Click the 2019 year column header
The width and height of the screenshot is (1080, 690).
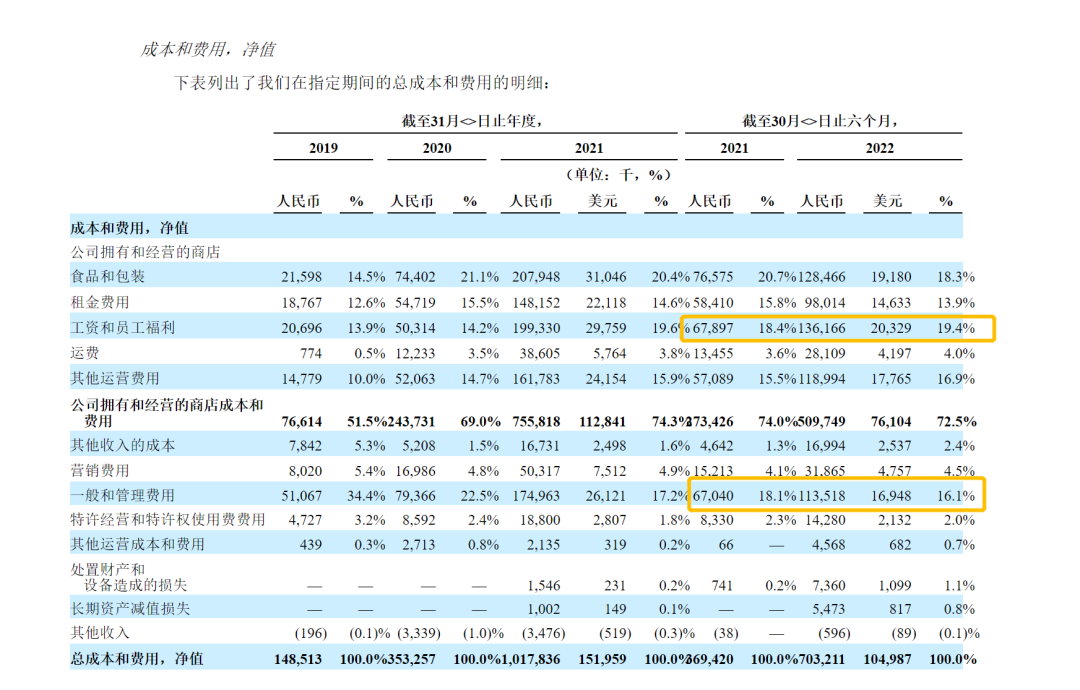(x=323, y=148)
